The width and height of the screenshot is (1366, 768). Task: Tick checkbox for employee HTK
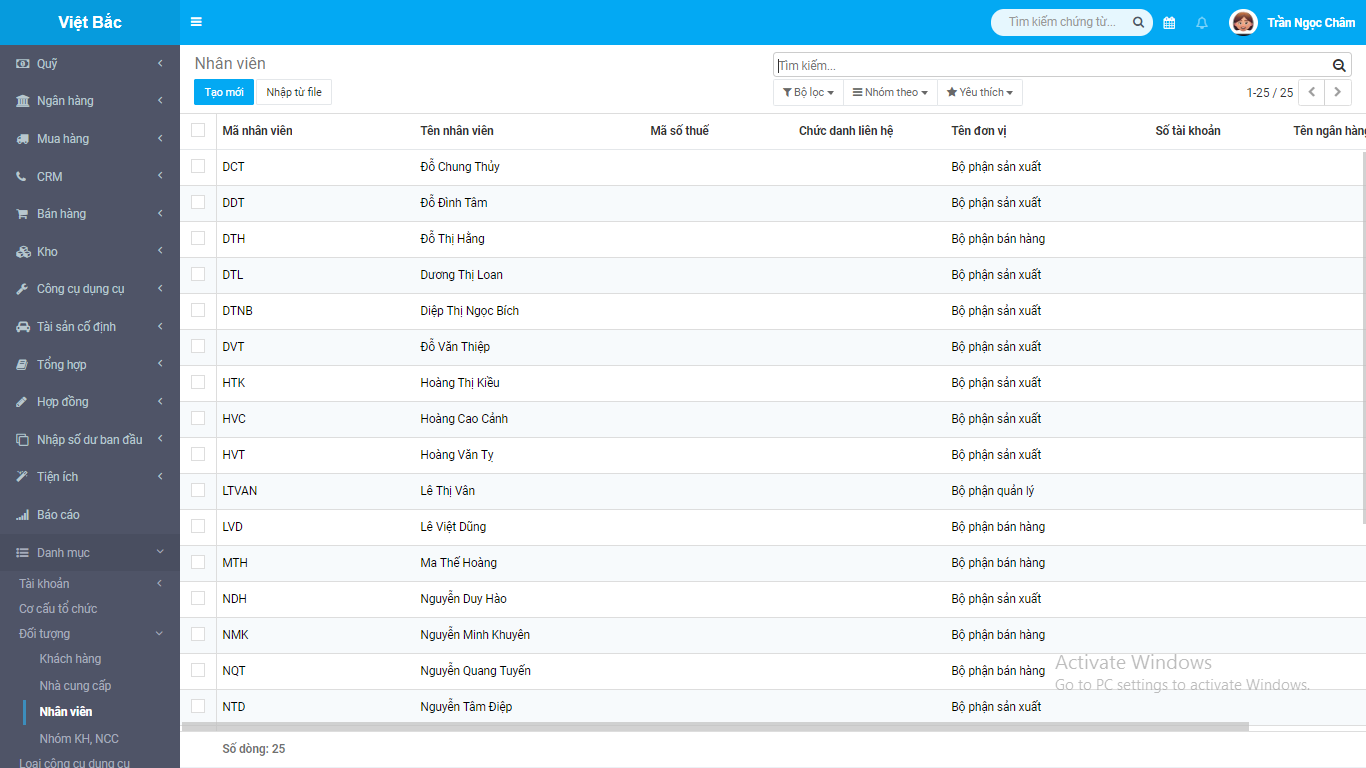(x=198, y=382)
